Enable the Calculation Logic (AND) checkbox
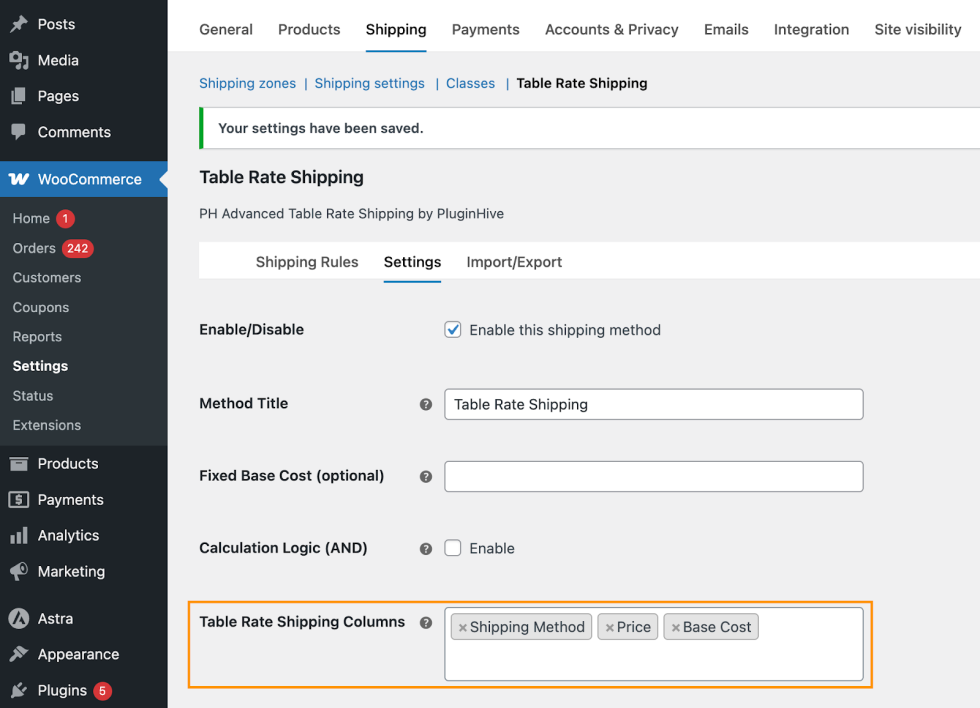Viewport: 980px width, 708px height. [x=453, y=548]
